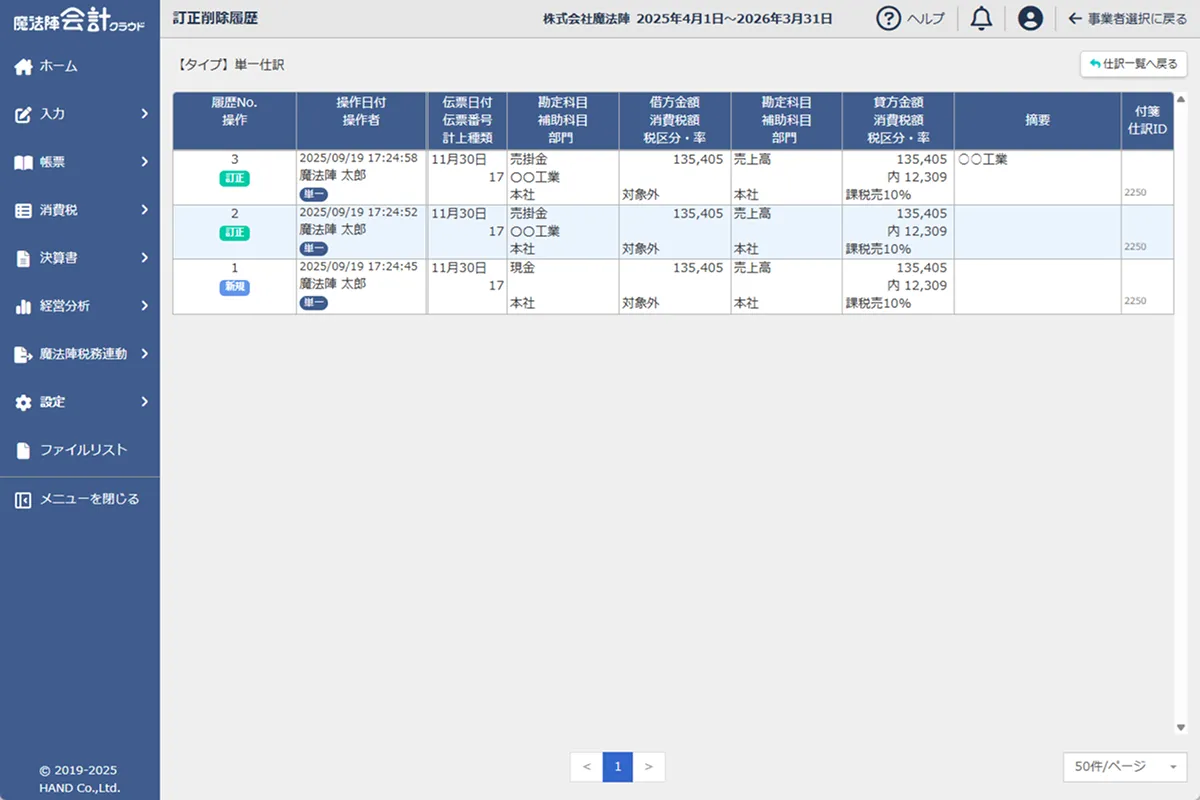The width and height of the screenshot is (1200, 800).
Task: Click the scrollbar down arrow at table right
Action: tap(1181, 728)
